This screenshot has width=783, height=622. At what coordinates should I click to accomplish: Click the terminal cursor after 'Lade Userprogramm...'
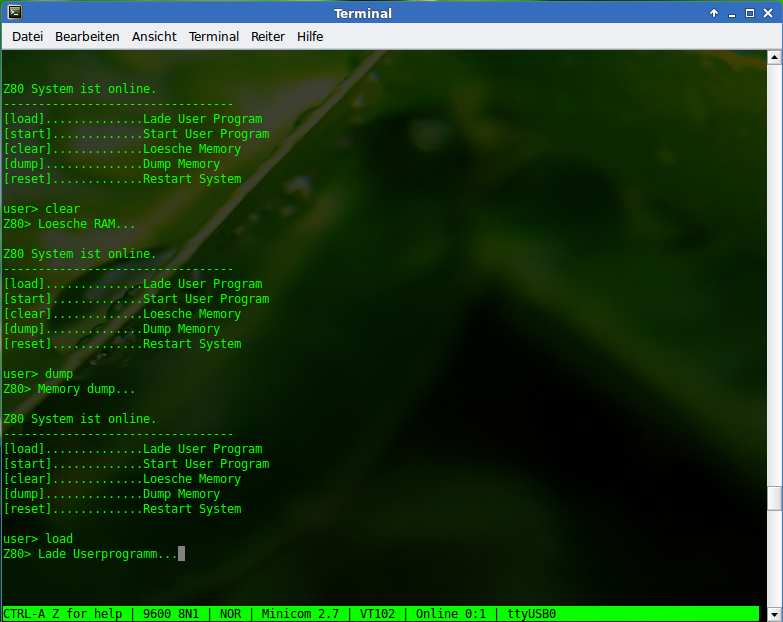click(x=181, y=554)
